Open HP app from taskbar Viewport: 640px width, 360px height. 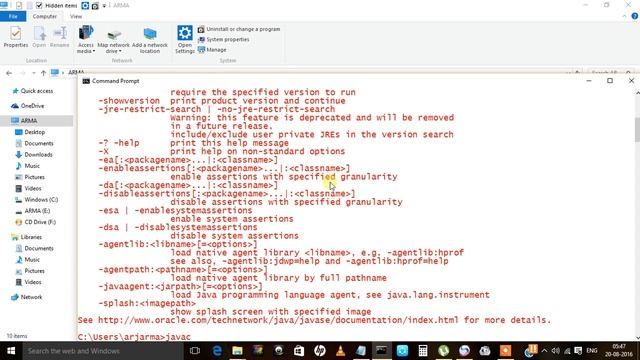tap(320, 351)
